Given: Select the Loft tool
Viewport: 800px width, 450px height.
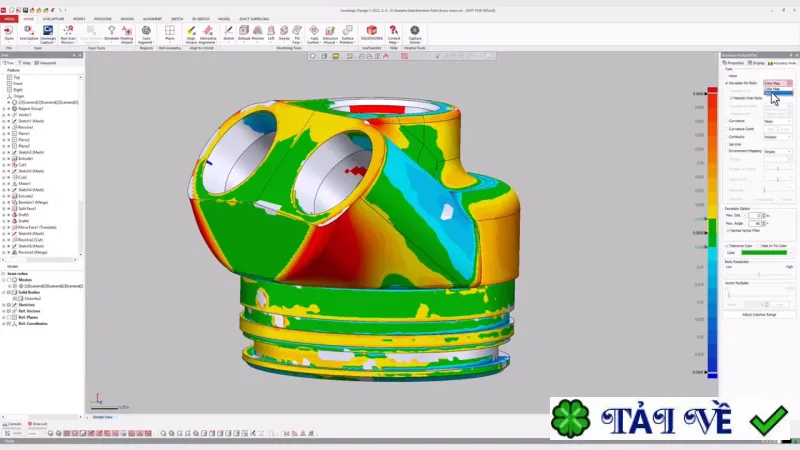Looking at the screenshot, I should 271,34.
